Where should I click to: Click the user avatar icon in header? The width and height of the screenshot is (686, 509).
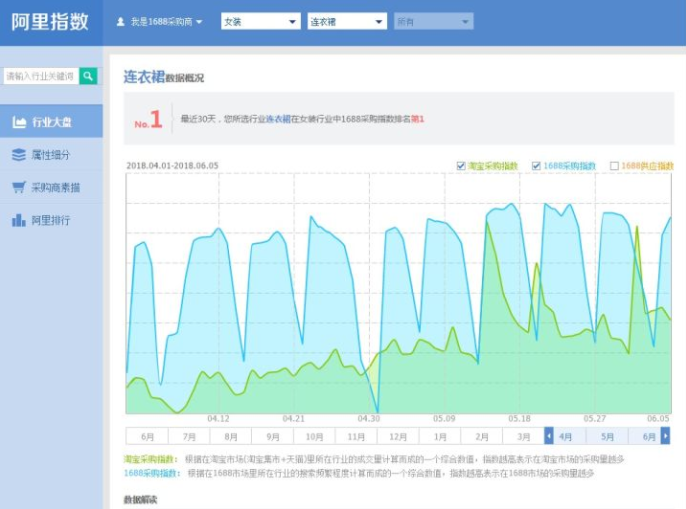(x=121, y=21)
